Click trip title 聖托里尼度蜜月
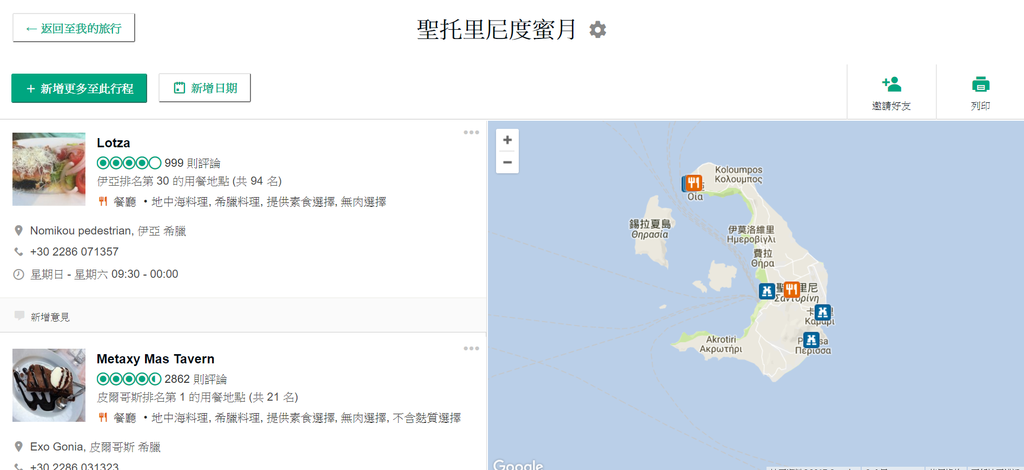The height and width of the screenshot is (470, 1024). 497,29
